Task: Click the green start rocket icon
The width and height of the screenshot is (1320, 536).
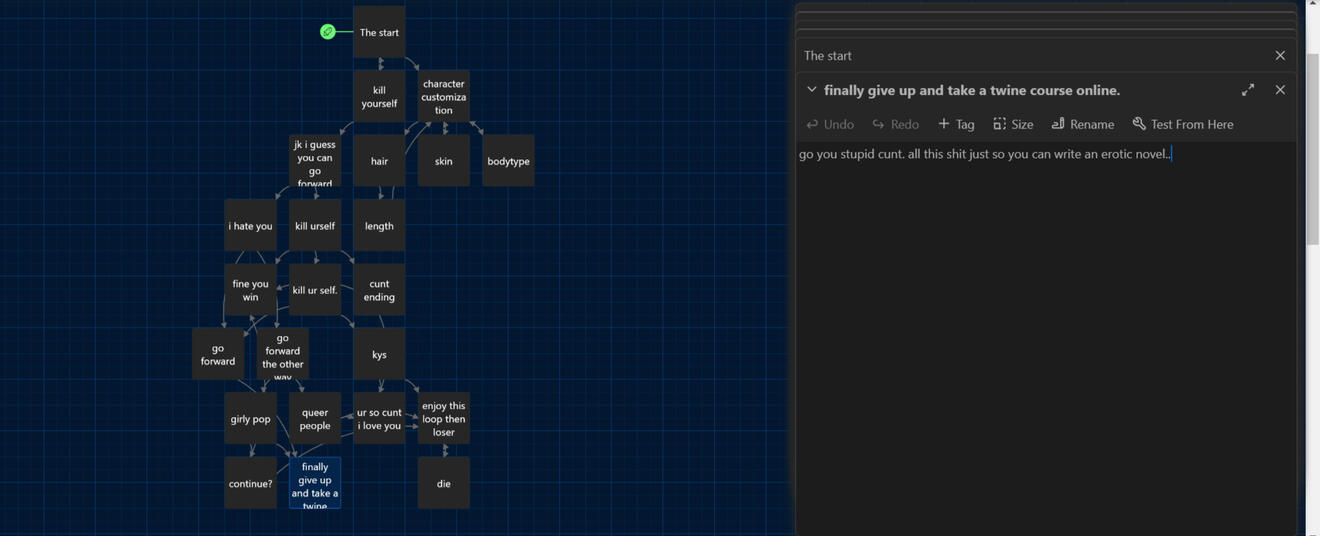Action: (x=327, y=32)
